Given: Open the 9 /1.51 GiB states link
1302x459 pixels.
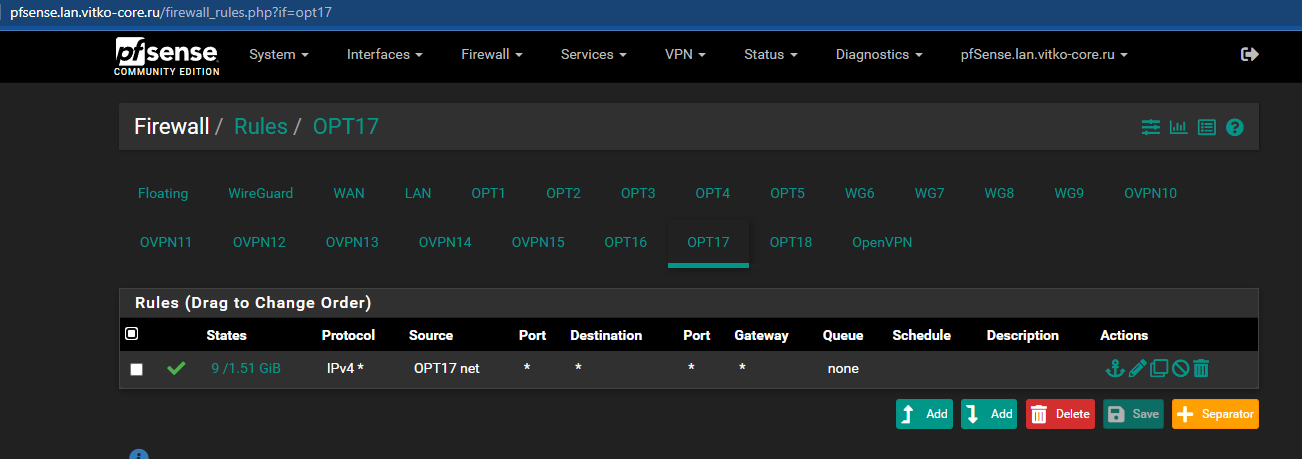Looking at the screenshot, I should click(246, 368).
